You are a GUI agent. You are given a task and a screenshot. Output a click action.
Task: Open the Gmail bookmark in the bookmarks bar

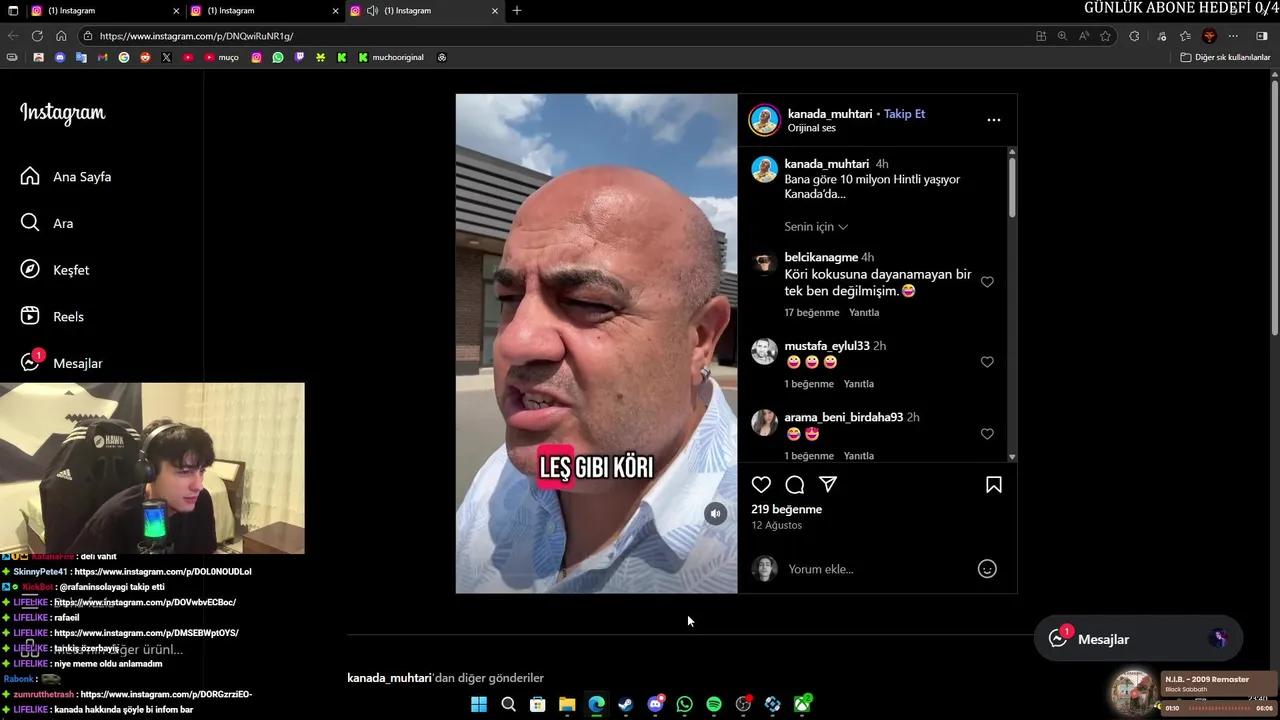102,57
